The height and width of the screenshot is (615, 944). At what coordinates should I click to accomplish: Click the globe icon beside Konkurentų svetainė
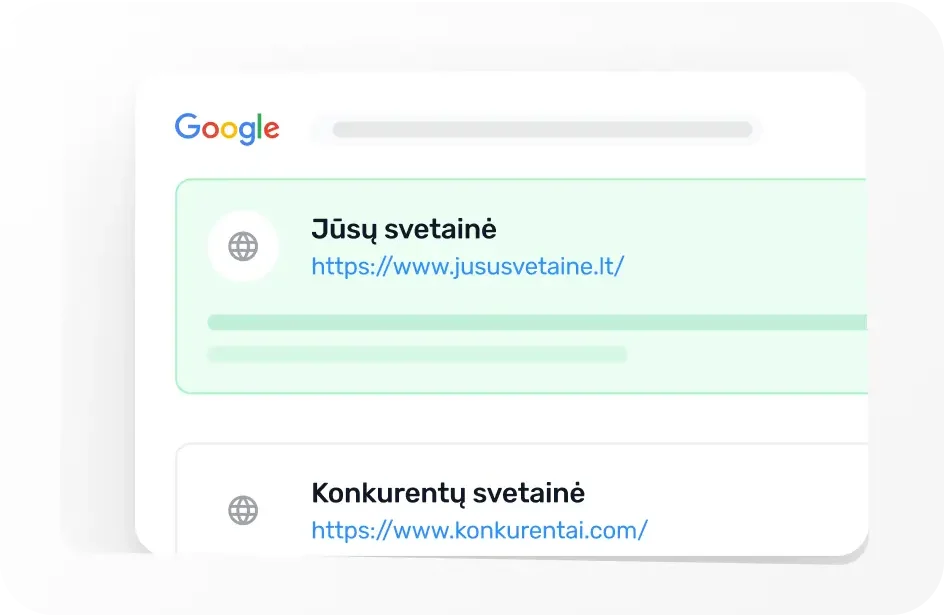(243, 510)
